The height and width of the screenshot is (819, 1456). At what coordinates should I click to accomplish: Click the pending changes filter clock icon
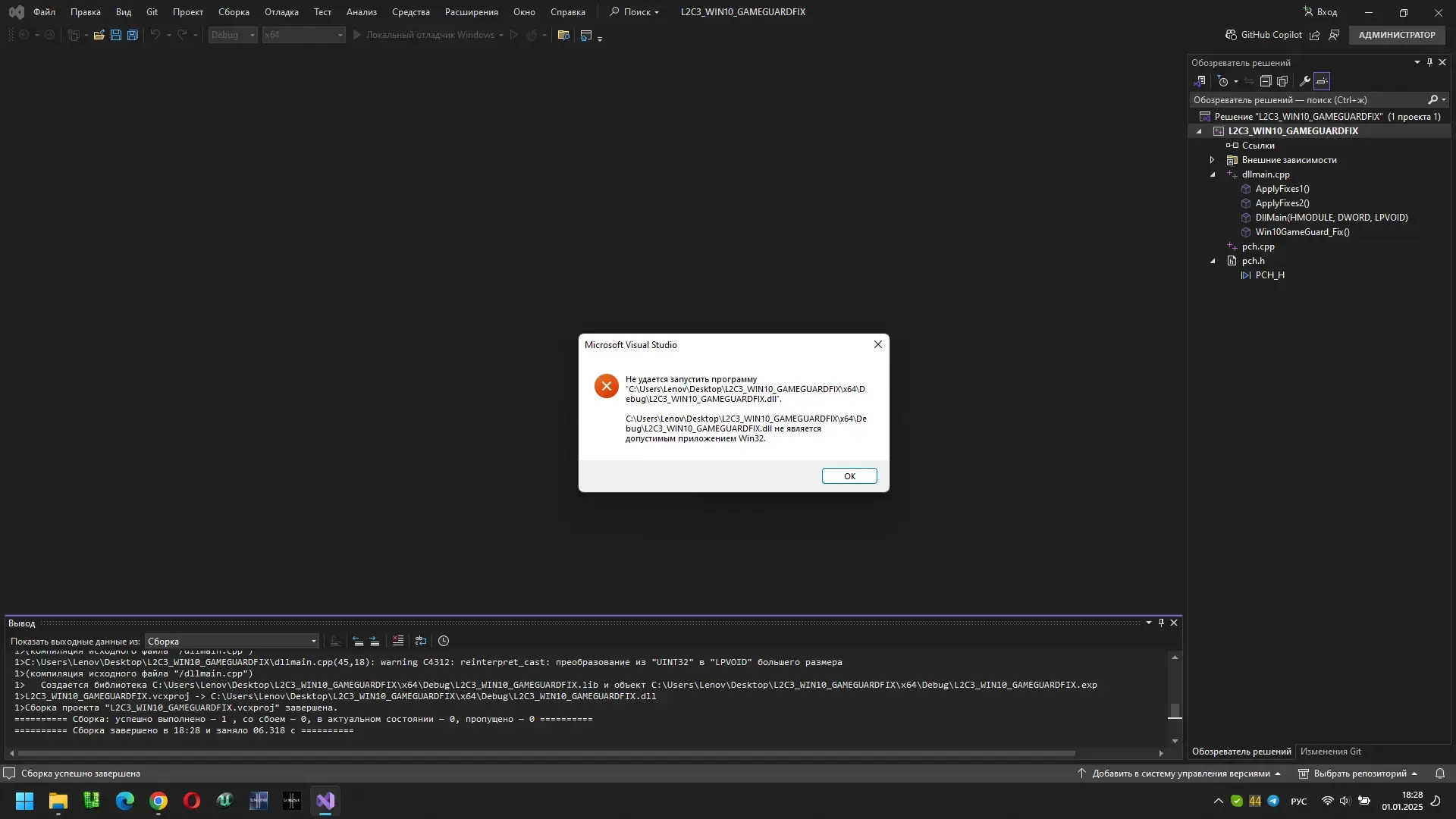coord(1222,81)
